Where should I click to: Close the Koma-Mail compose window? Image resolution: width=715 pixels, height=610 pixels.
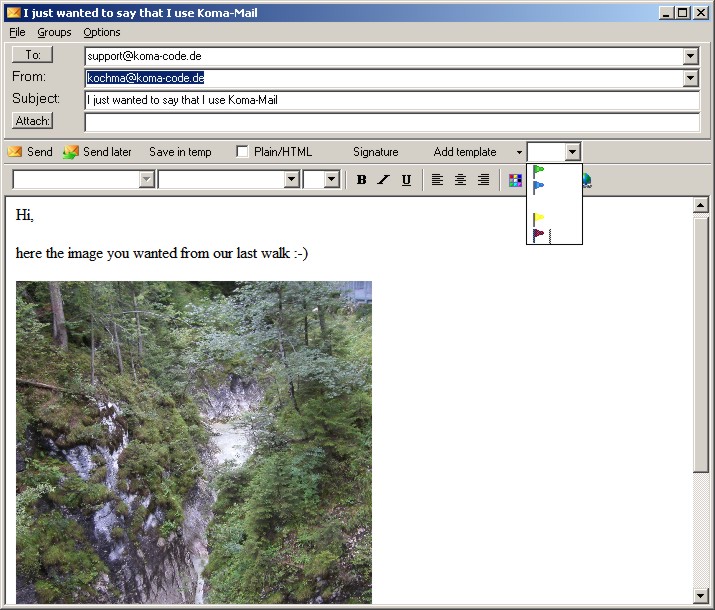pos(701,13)
